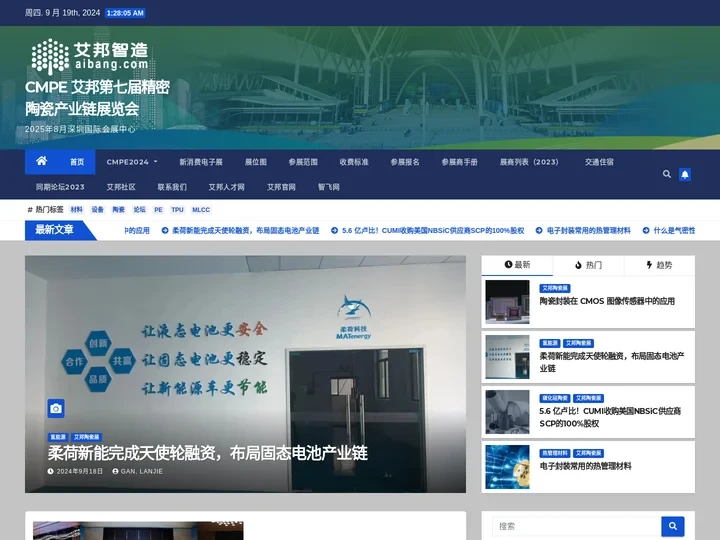Click author GAN, LANJIE link
720x540 pixels.
tap(137, 471)
